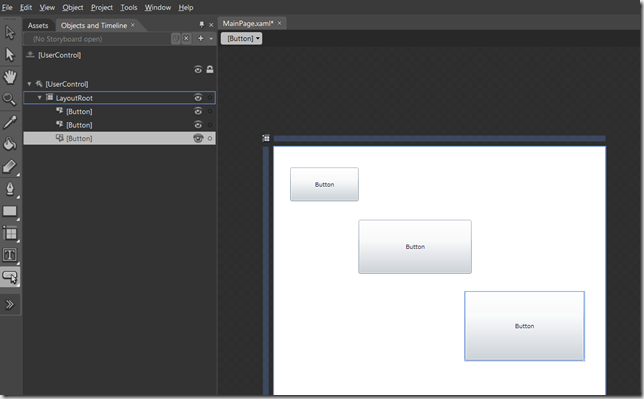Screen dimensions: 644x399
Task: Open the storyboard options dropdown arrow
Action: (211, 39)
